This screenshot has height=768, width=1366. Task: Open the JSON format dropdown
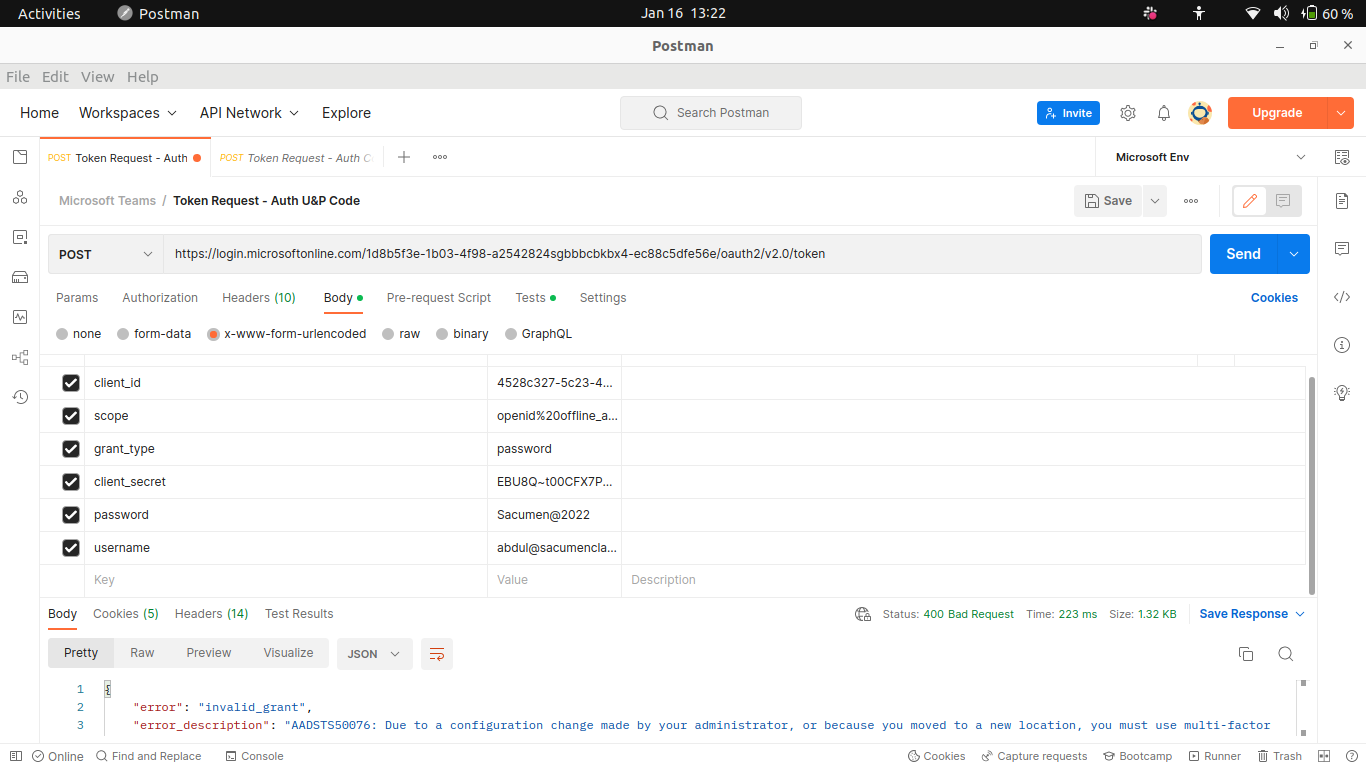[374, 654]
